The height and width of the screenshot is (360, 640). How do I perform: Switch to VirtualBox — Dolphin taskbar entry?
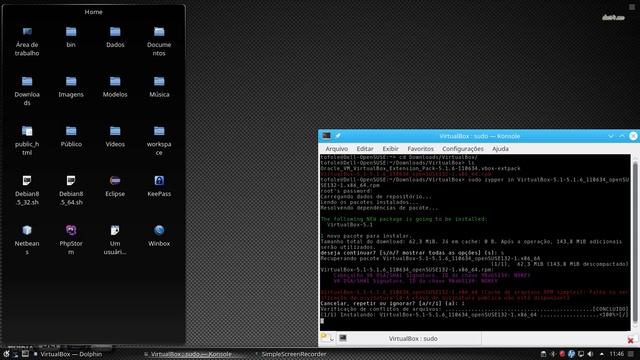point(68,354)
